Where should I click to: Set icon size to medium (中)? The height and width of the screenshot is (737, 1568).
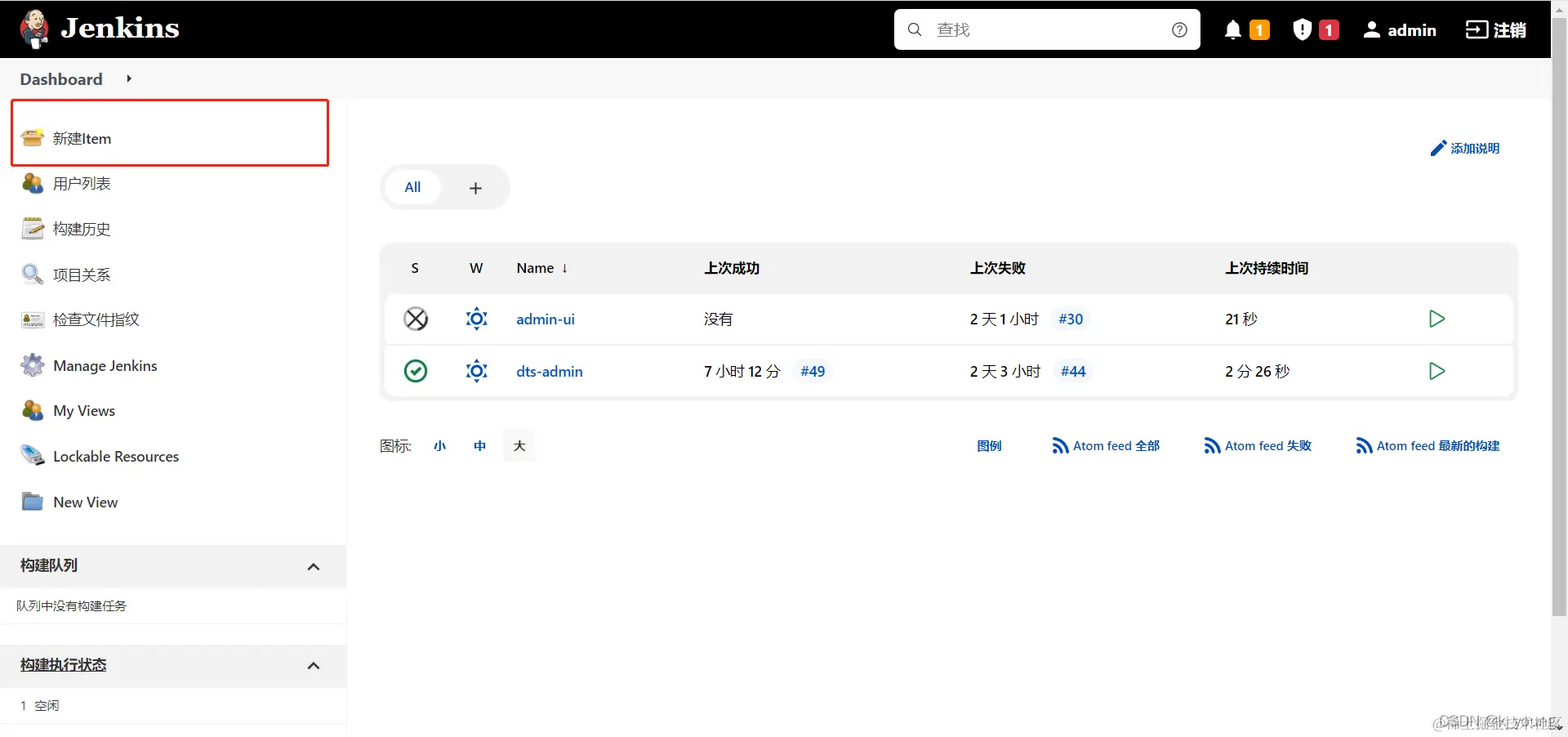point(479,446)
